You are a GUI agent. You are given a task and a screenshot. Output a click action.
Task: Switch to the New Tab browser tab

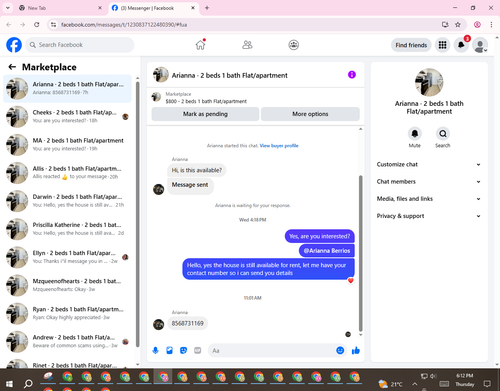[60, 8]
